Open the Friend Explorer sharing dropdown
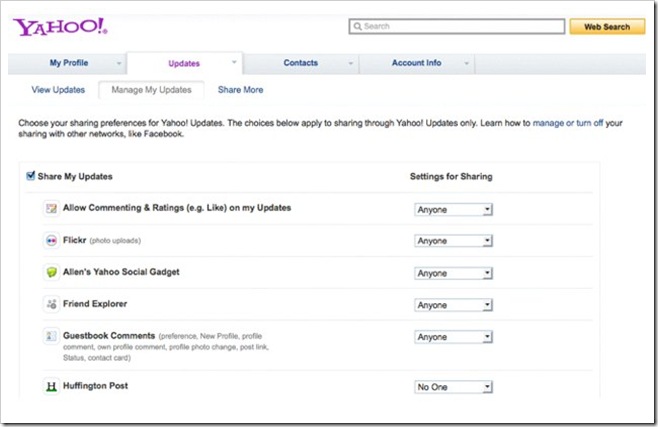658x427 pixels. [453, 305]
